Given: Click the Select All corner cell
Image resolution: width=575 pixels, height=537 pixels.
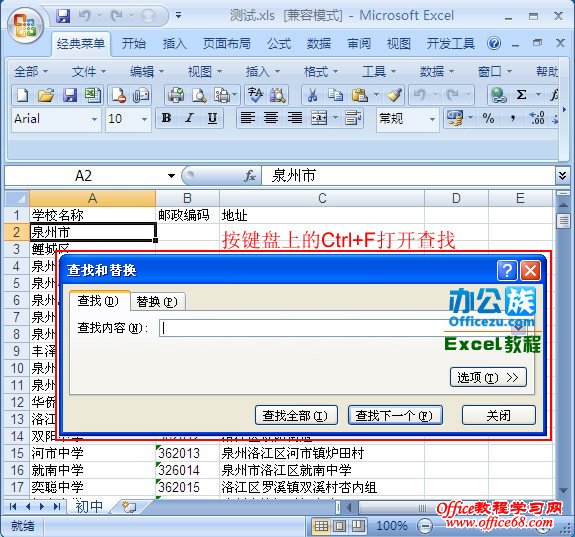Looking at the screenshot, I should click(17, 198).
